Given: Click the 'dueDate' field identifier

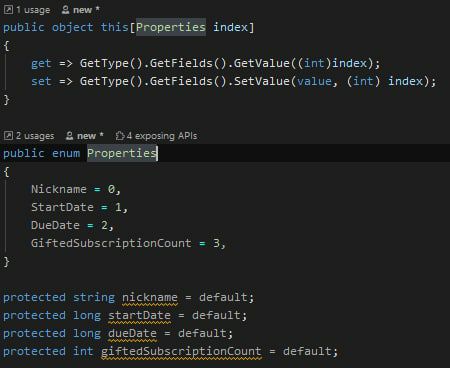Looking at the screenshot, I should coord(132,333).
